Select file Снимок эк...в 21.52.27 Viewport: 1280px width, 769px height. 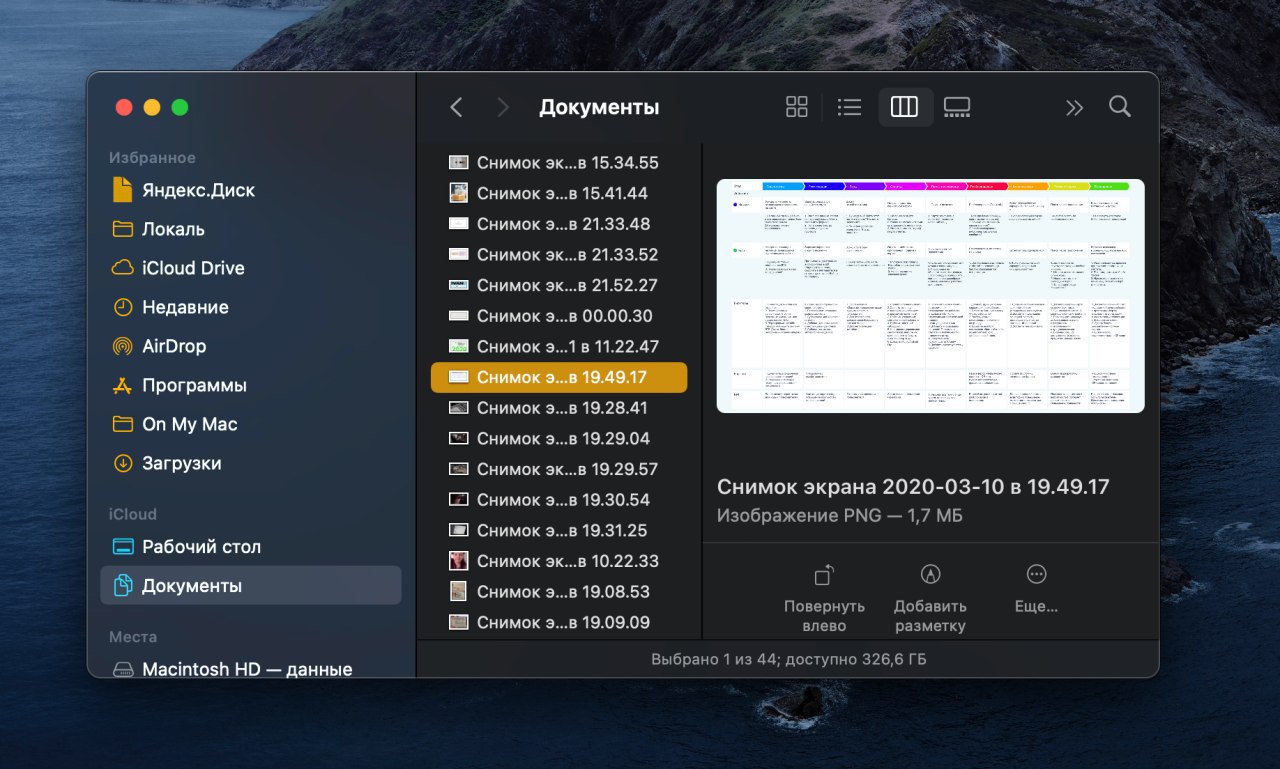pyautogui.click(x=559, y=285)
